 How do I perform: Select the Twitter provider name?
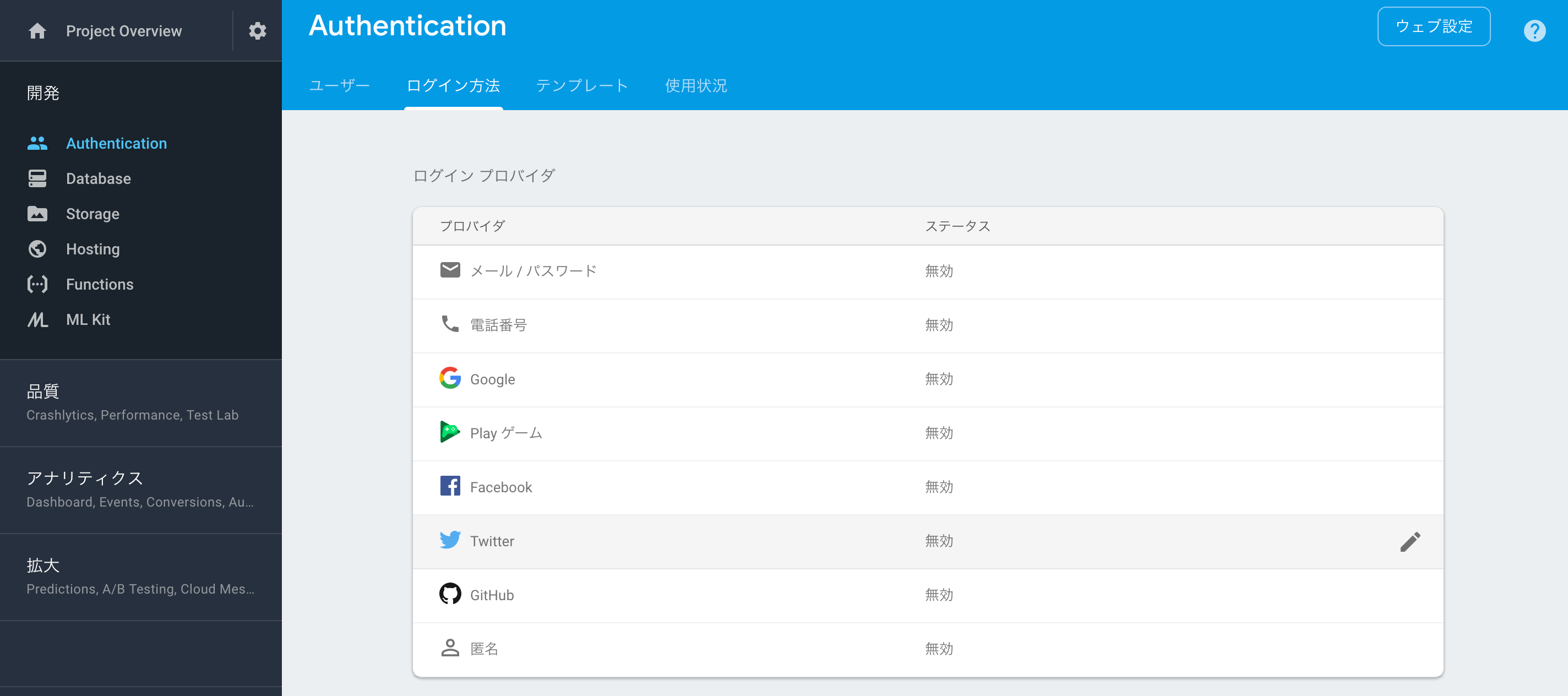coord(492,541)
